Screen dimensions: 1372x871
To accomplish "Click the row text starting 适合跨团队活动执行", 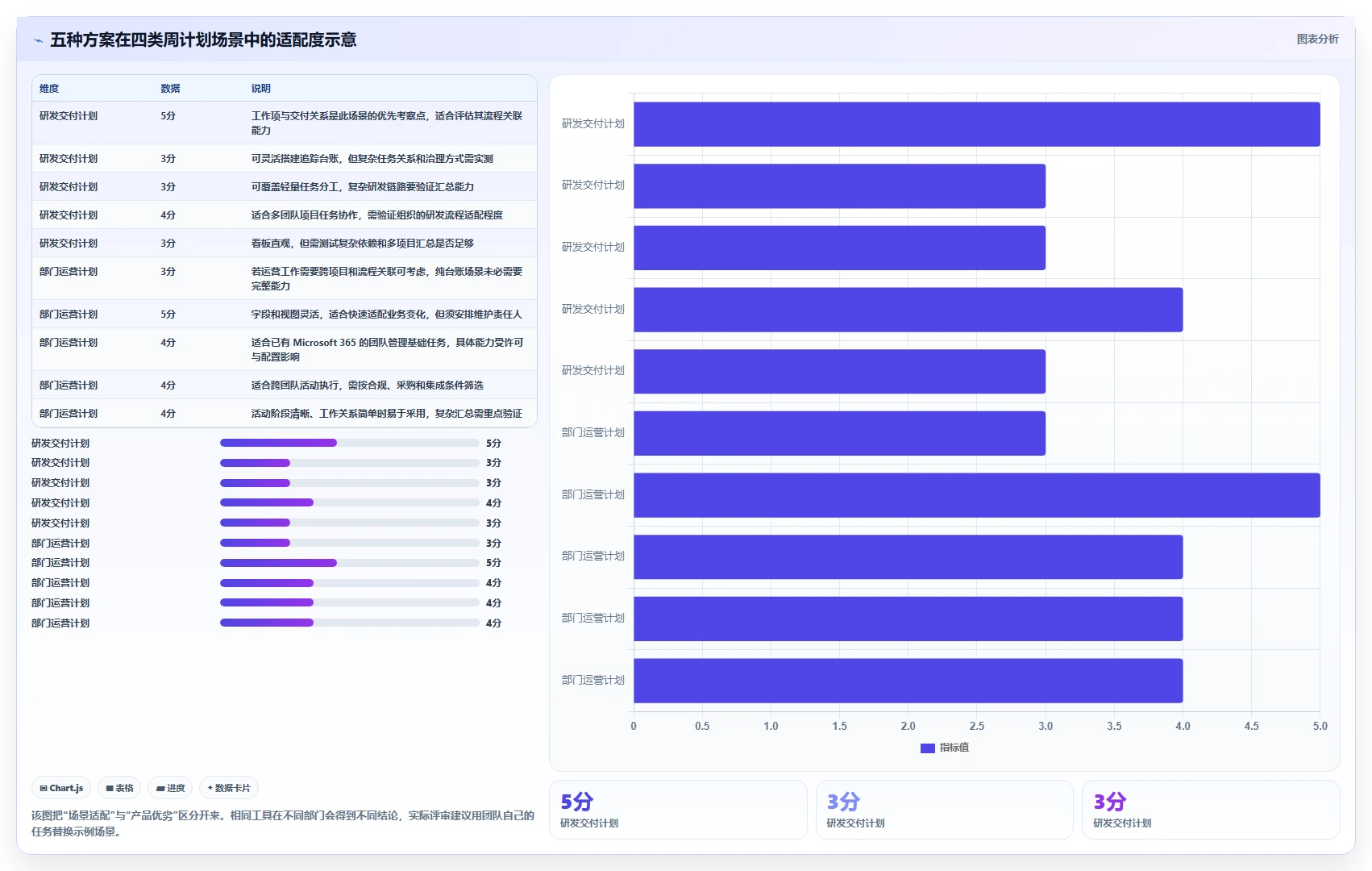I will click(367, 385).
